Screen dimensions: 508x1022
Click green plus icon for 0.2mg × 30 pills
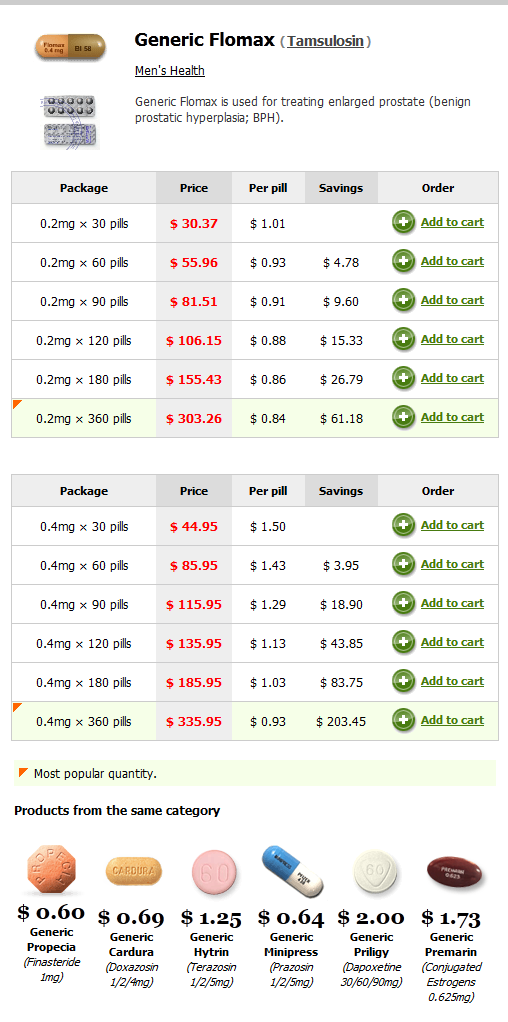(403, 223)
